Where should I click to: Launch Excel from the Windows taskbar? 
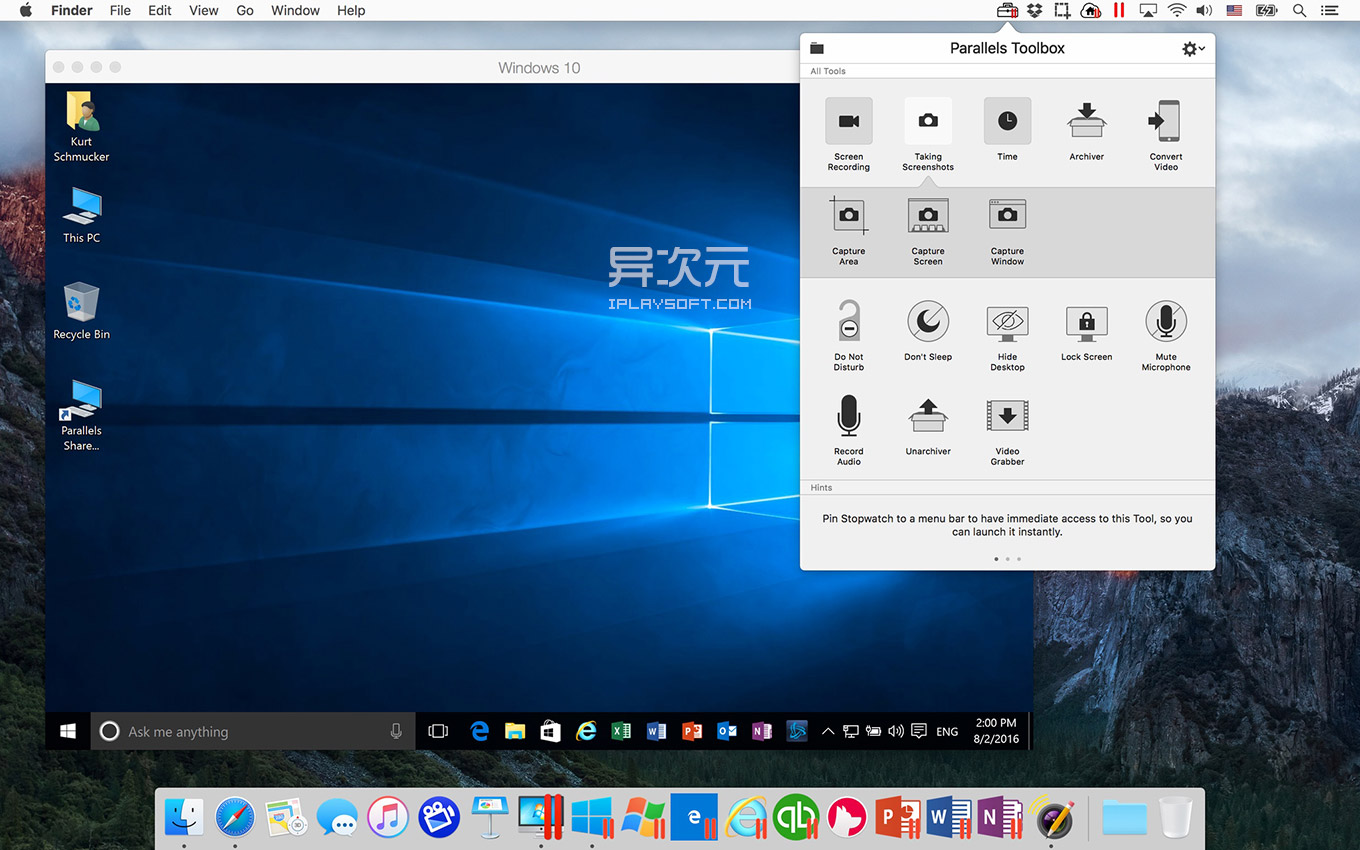pos(621,731)
